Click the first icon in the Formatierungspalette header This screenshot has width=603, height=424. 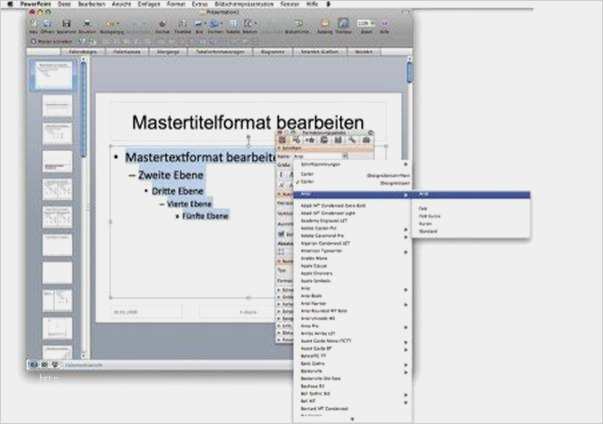(283, 138)
